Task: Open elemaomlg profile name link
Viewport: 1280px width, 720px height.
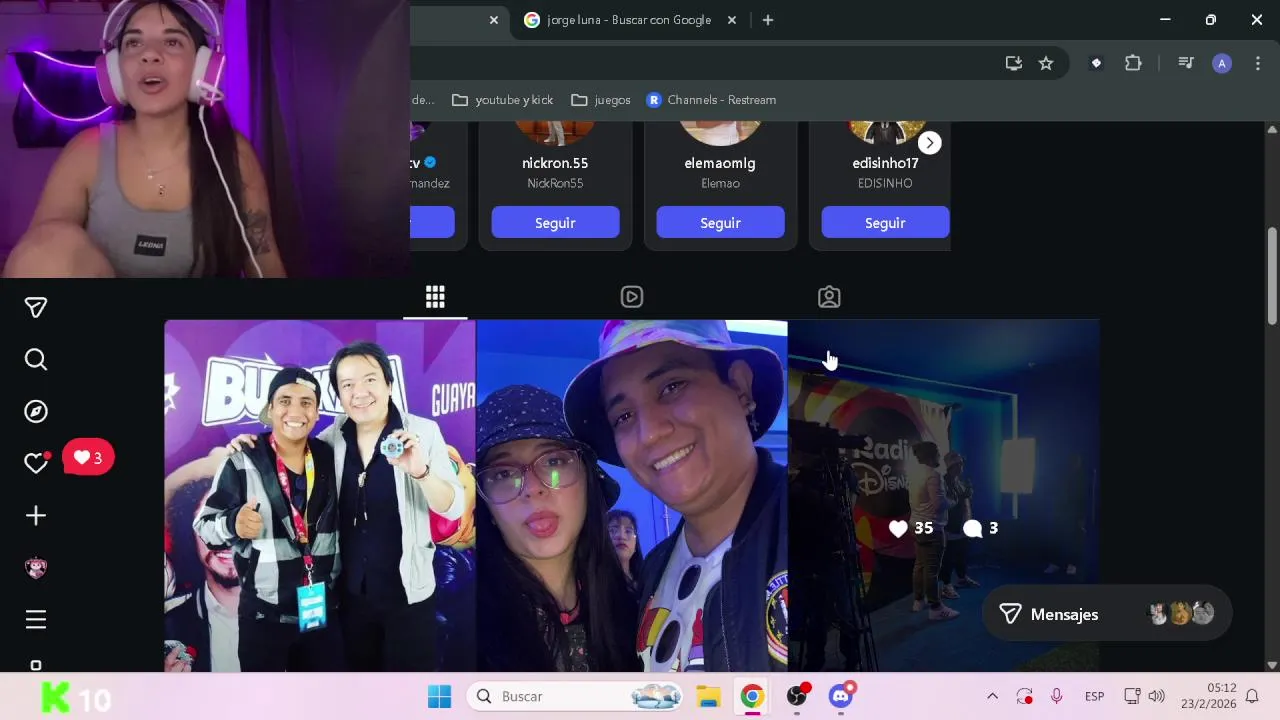Action: (x=720, y=163)
